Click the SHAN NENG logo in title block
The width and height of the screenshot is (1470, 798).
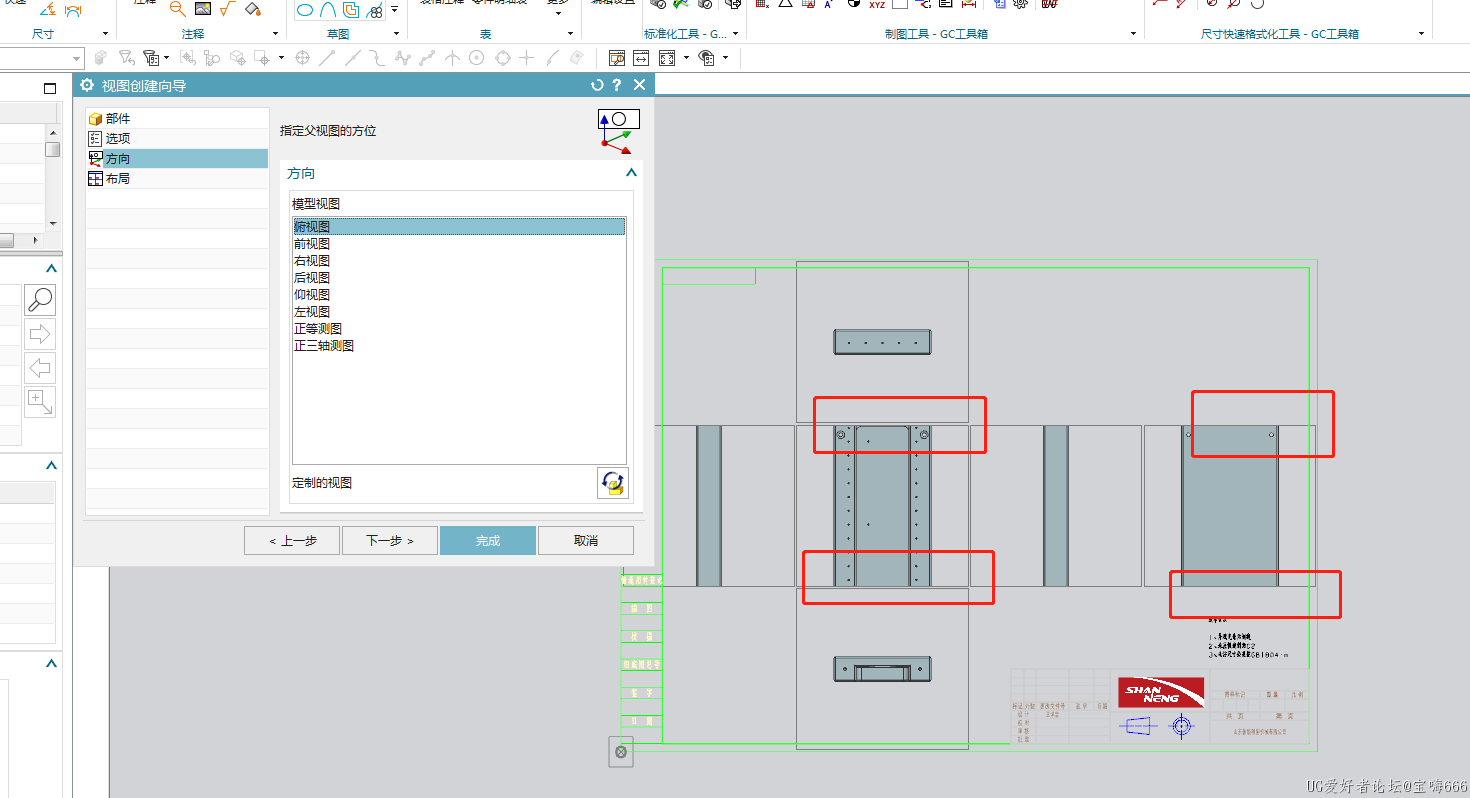1161,692
